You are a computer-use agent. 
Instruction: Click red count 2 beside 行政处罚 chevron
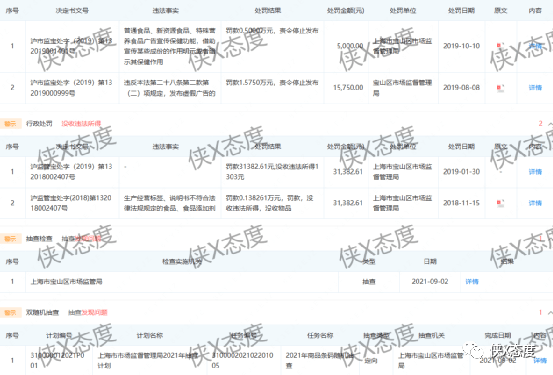(540, 123)
